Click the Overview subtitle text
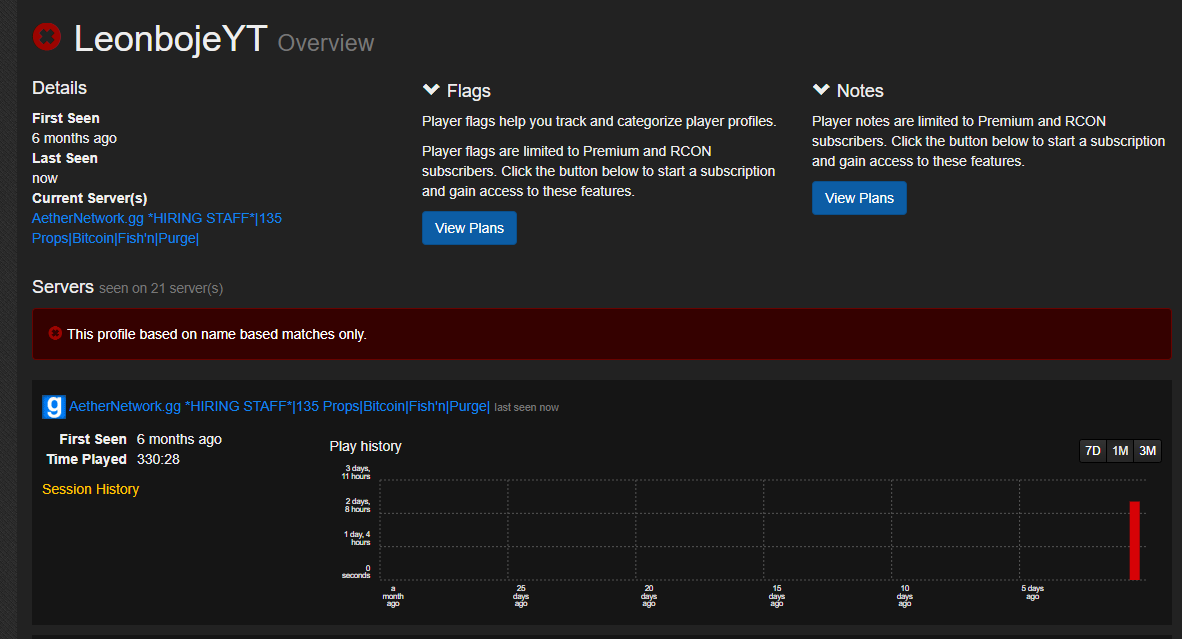 (326, 43)
